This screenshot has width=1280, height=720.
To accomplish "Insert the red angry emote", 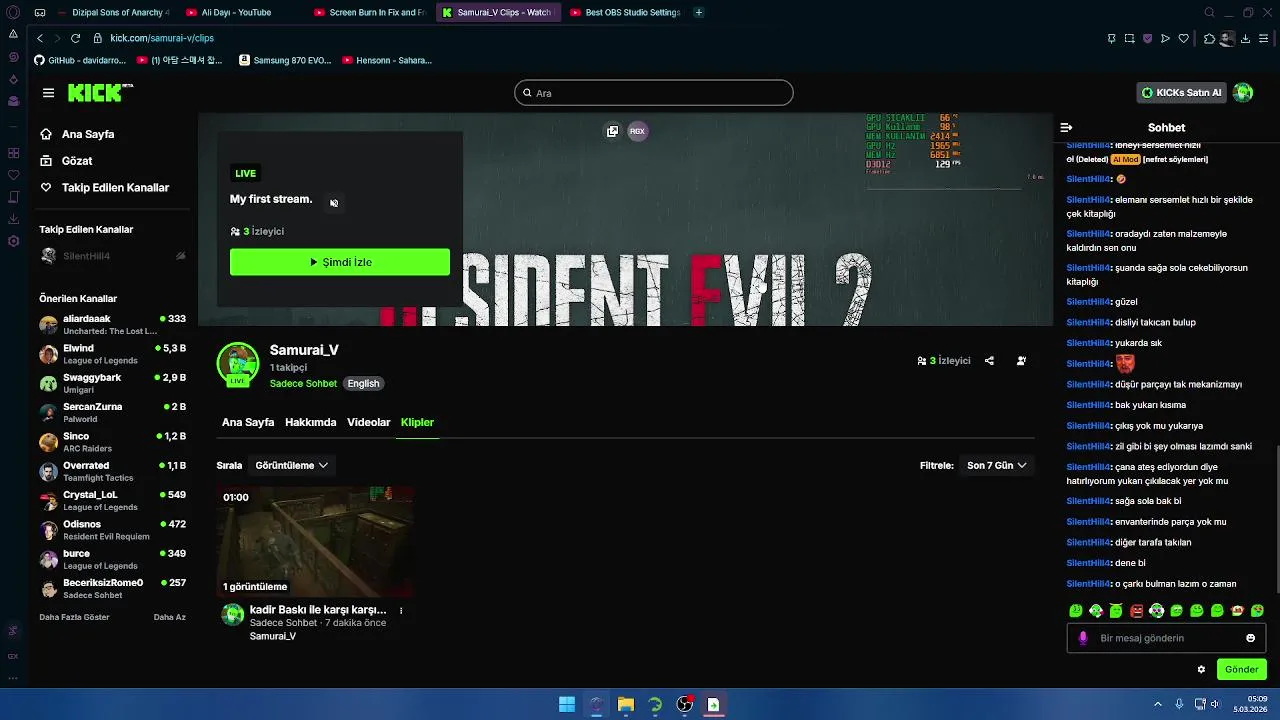I will (1136, 611).
